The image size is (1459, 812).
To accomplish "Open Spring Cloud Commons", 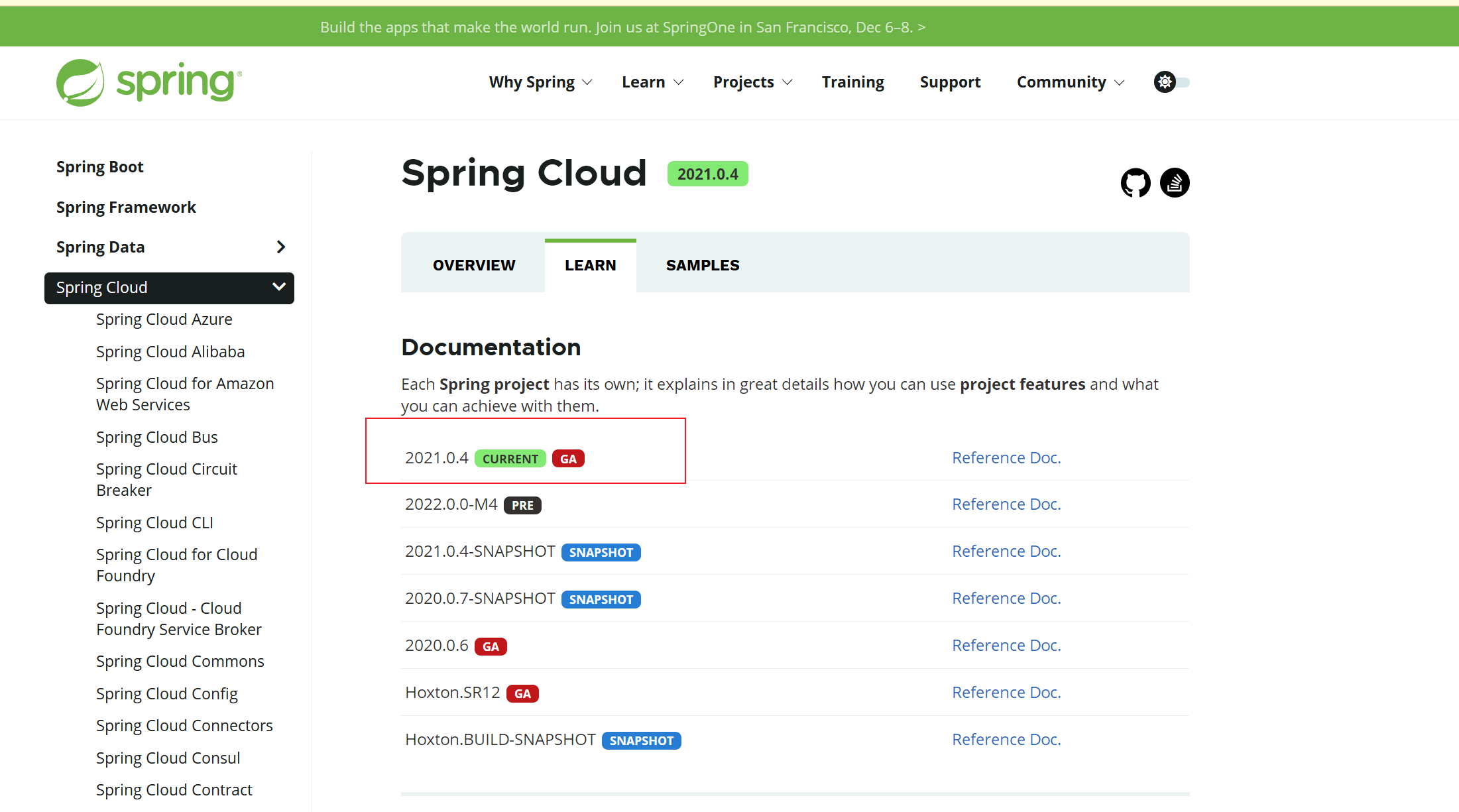I will click(x=180, y=662).
